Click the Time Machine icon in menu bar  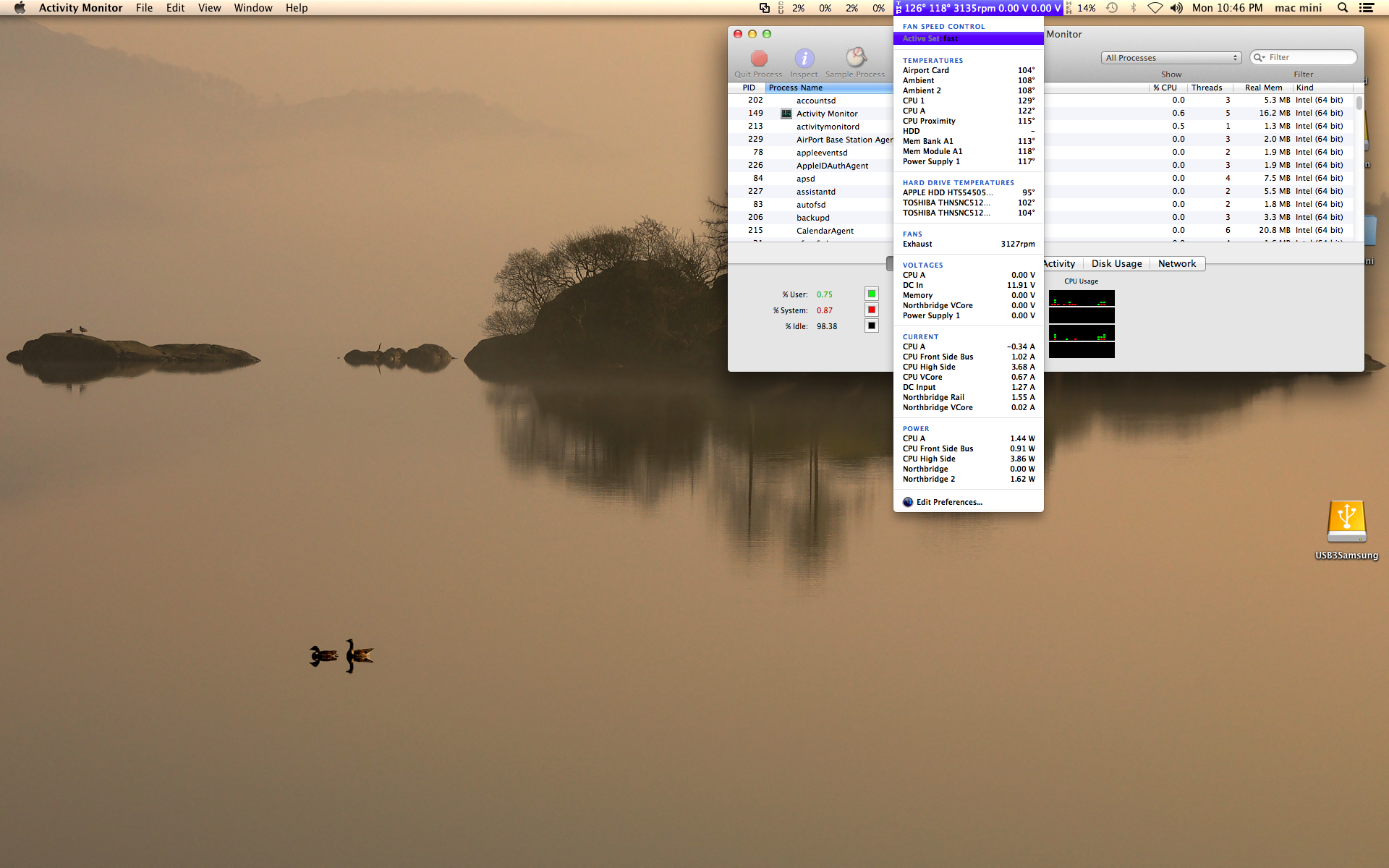click(x=1112, y=8)
